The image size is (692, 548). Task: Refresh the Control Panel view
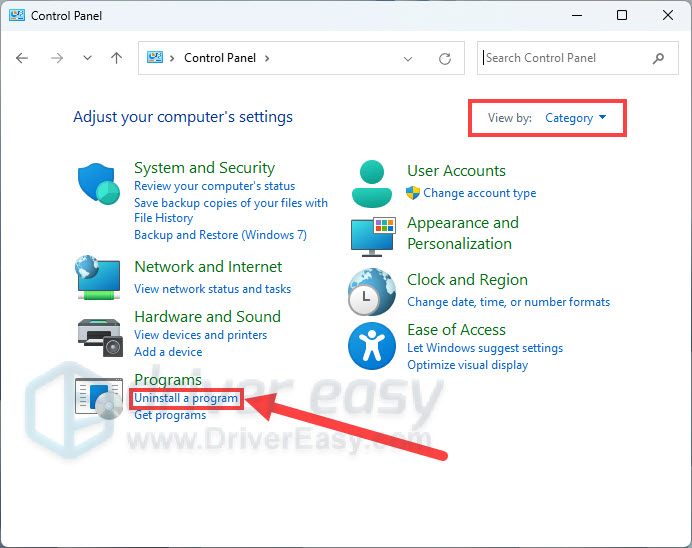(445, 59)
